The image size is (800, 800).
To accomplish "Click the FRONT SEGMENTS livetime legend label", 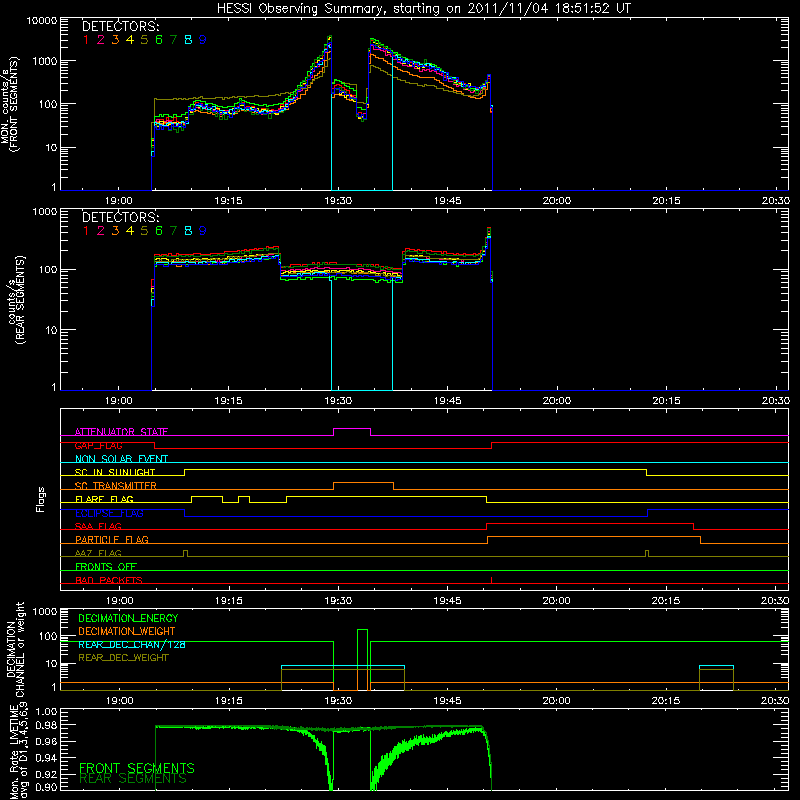I will (x=137, y=768).
